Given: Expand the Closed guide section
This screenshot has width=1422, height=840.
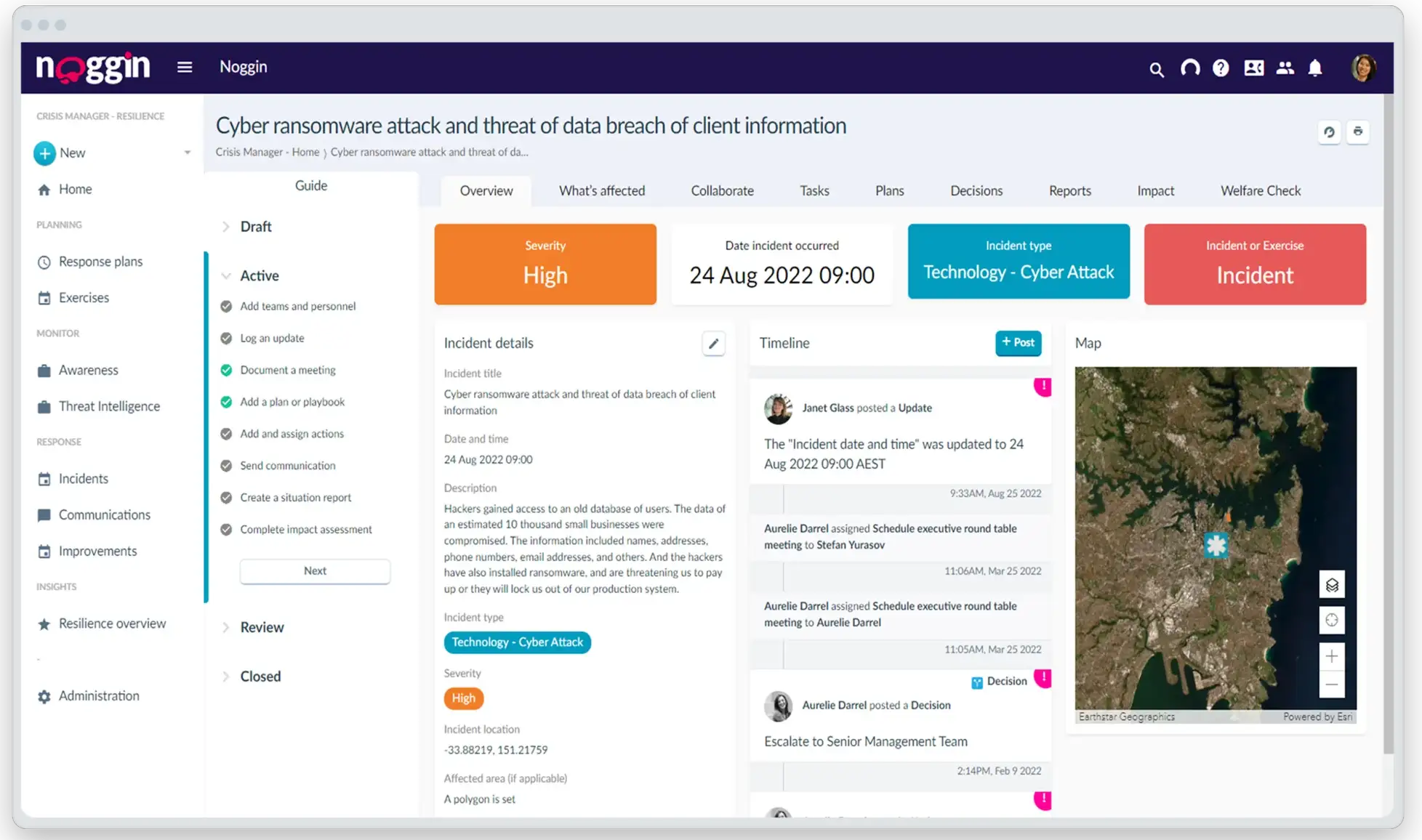Looking at the screenshot, I should [x=226, y=677].
